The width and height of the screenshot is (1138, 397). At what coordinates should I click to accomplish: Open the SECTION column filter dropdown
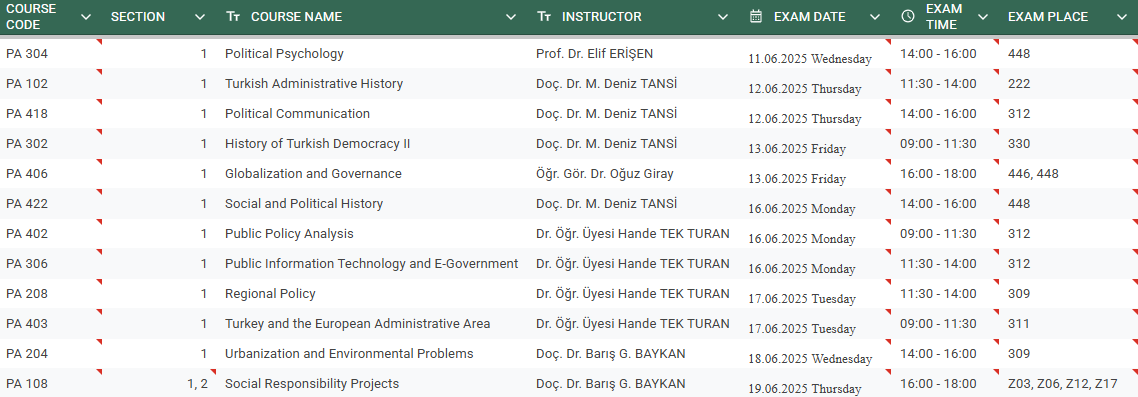[x=200, y=17]
